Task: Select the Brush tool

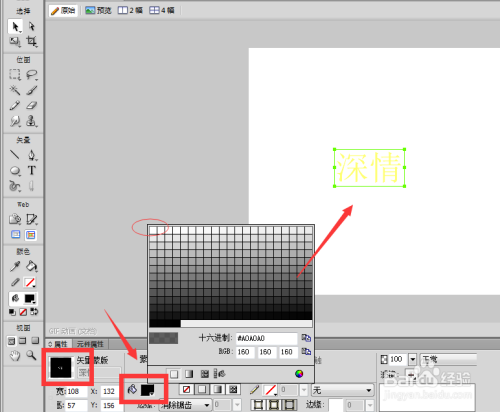Action: tap(32, 90)
